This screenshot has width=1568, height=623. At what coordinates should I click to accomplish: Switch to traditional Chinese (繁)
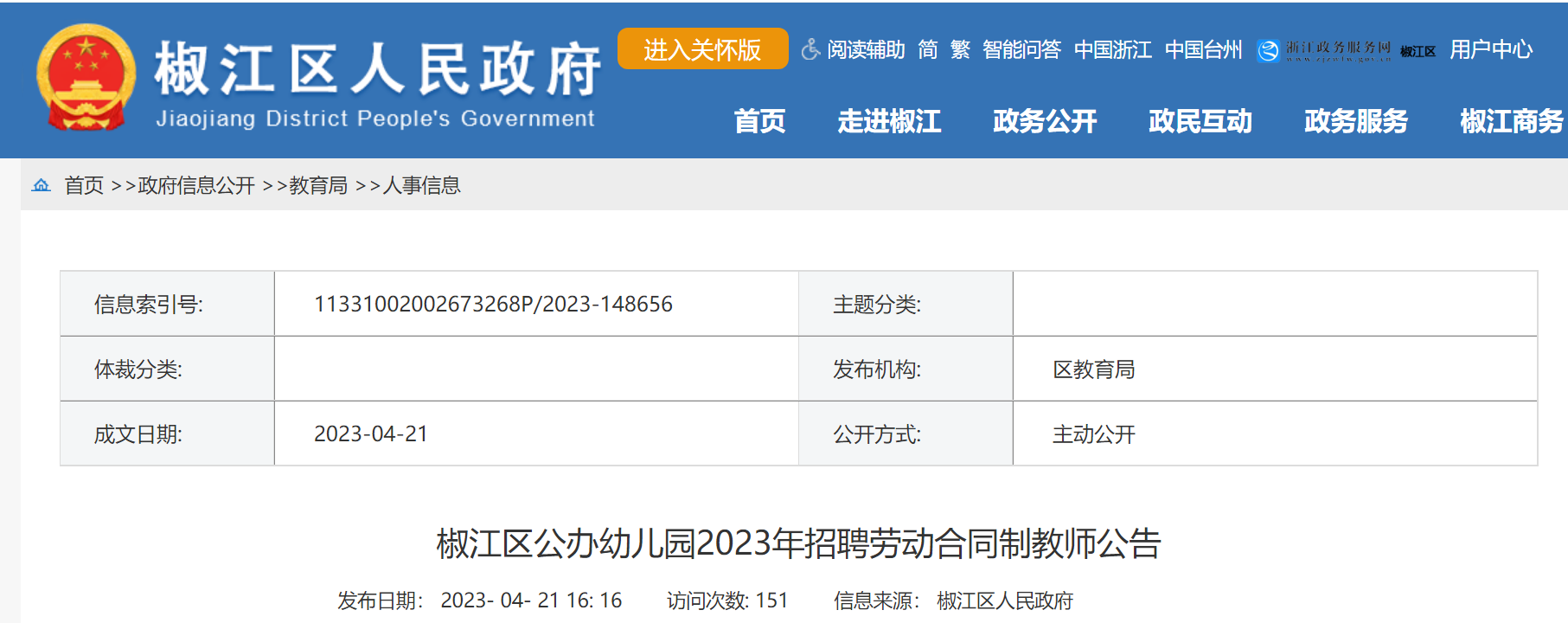coord(960,50)
